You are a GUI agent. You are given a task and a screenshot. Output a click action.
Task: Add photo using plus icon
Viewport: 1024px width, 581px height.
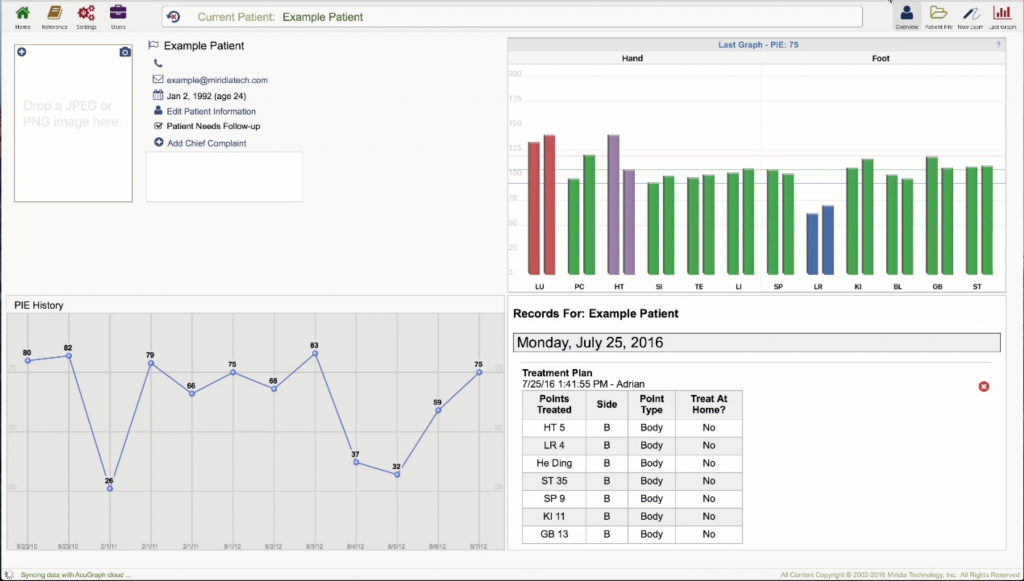22,52
